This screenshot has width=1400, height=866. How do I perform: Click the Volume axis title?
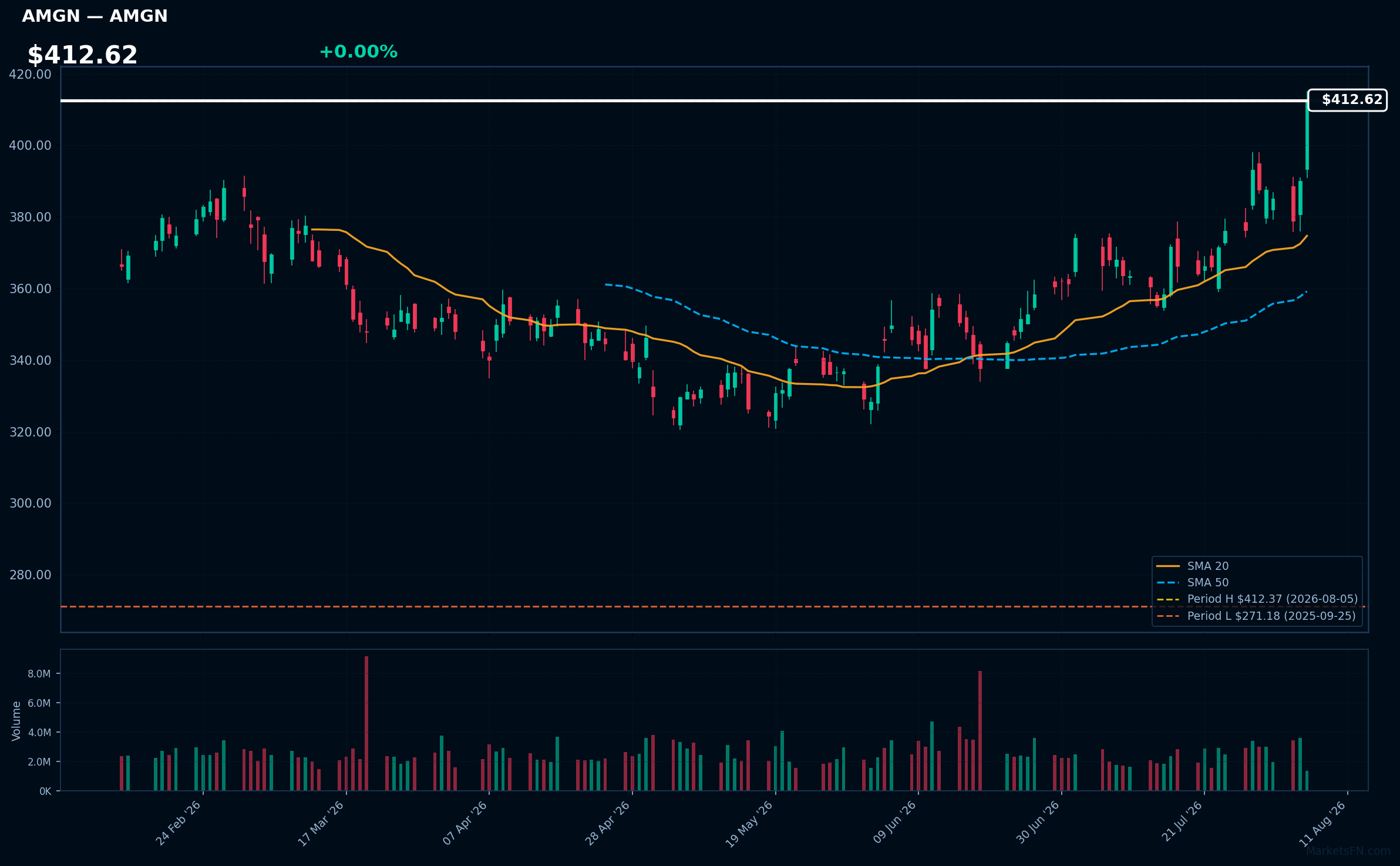point(16,721)
